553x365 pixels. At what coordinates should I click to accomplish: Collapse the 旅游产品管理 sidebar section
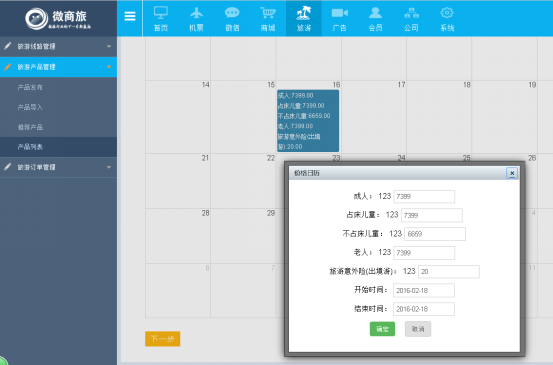(x=58, y=67)
